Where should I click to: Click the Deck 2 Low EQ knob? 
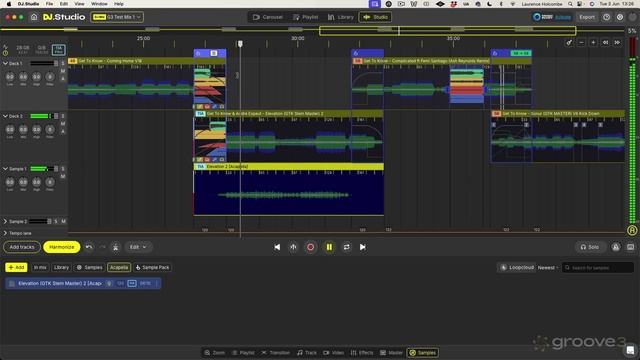coord(10,129)
